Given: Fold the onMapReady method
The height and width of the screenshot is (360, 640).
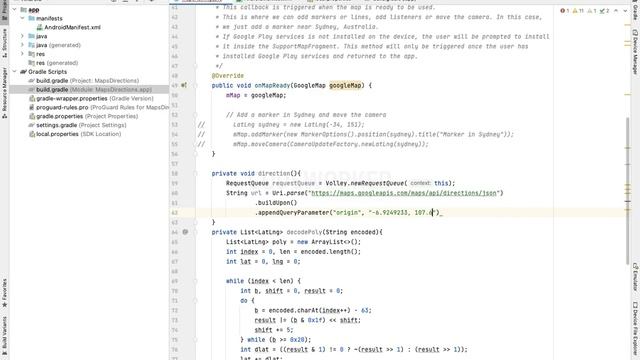Looking at the screenshot, I should (196, 85).
